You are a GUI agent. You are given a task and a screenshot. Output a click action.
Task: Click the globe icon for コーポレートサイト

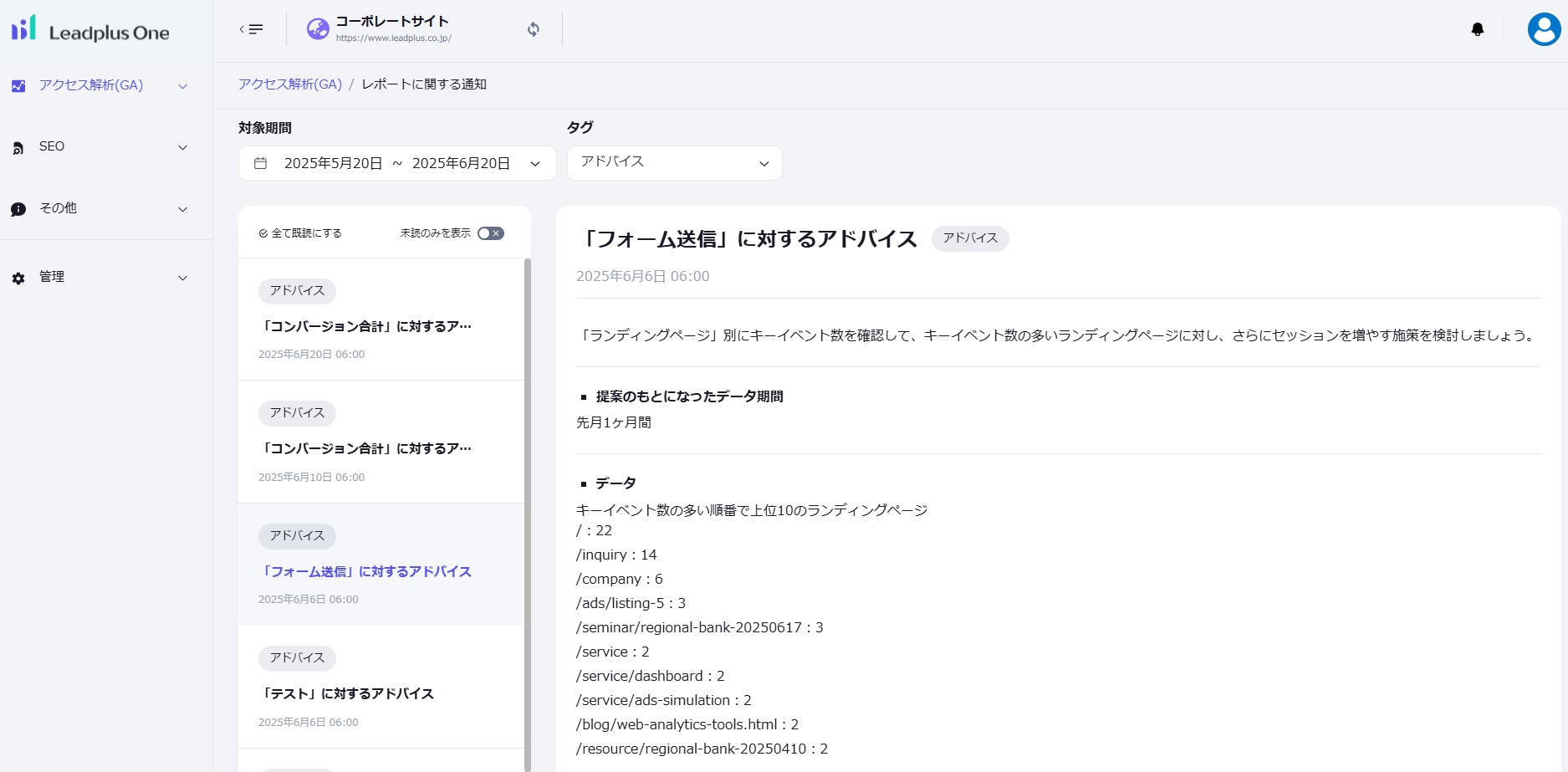[318, 29]
